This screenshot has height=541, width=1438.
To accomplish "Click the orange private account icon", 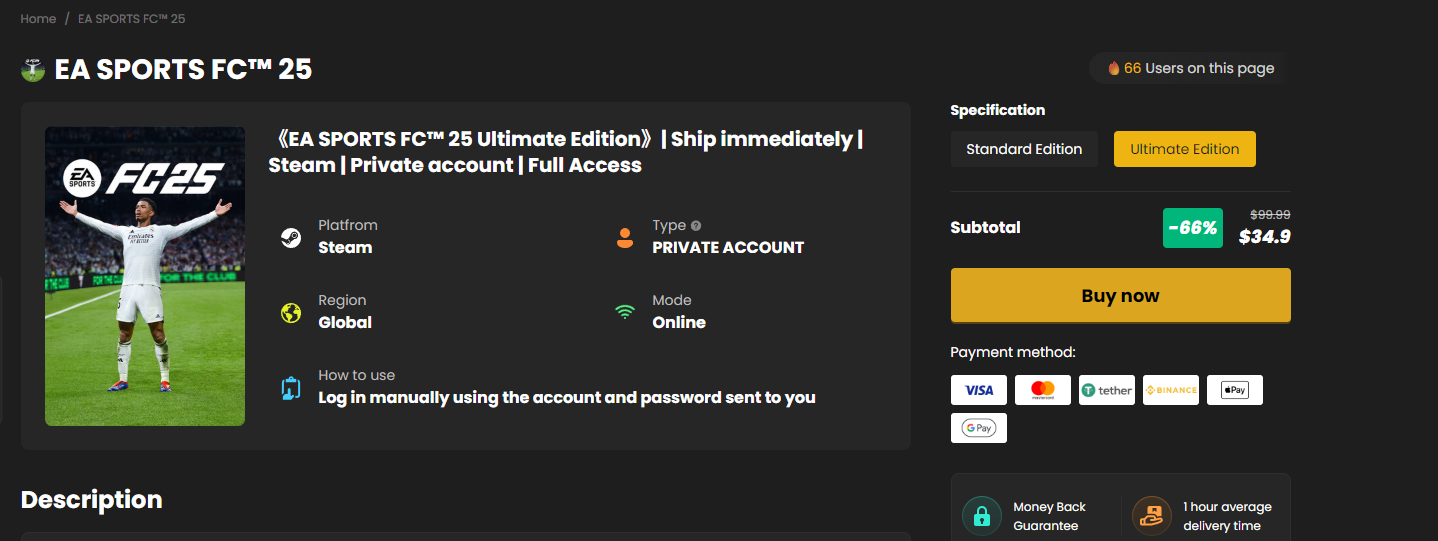I will (625, 238).
